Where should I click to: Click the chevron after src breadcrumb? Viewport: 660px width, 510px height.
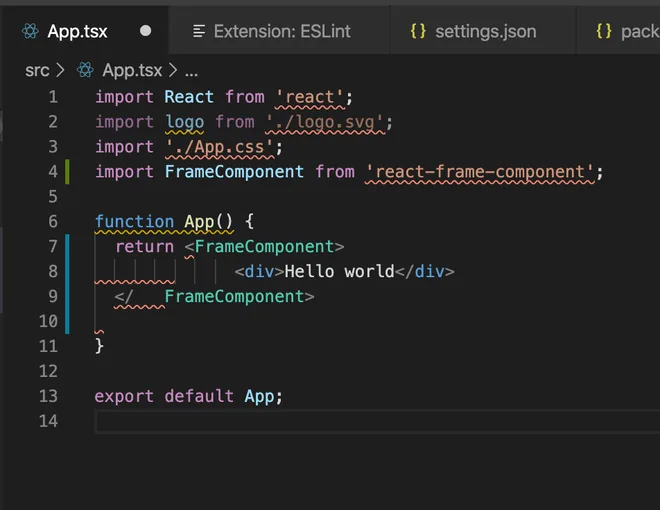[x=60, y=70]
